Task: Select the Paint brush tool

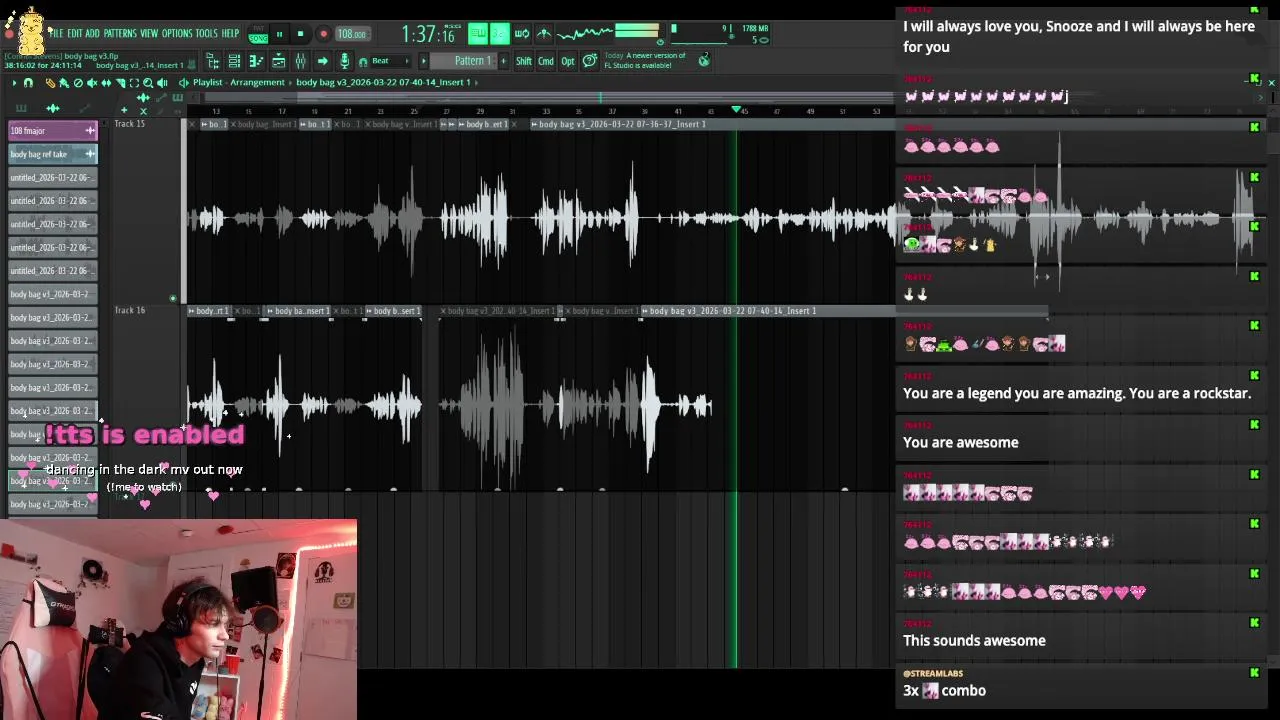Action: coord(64,83)
